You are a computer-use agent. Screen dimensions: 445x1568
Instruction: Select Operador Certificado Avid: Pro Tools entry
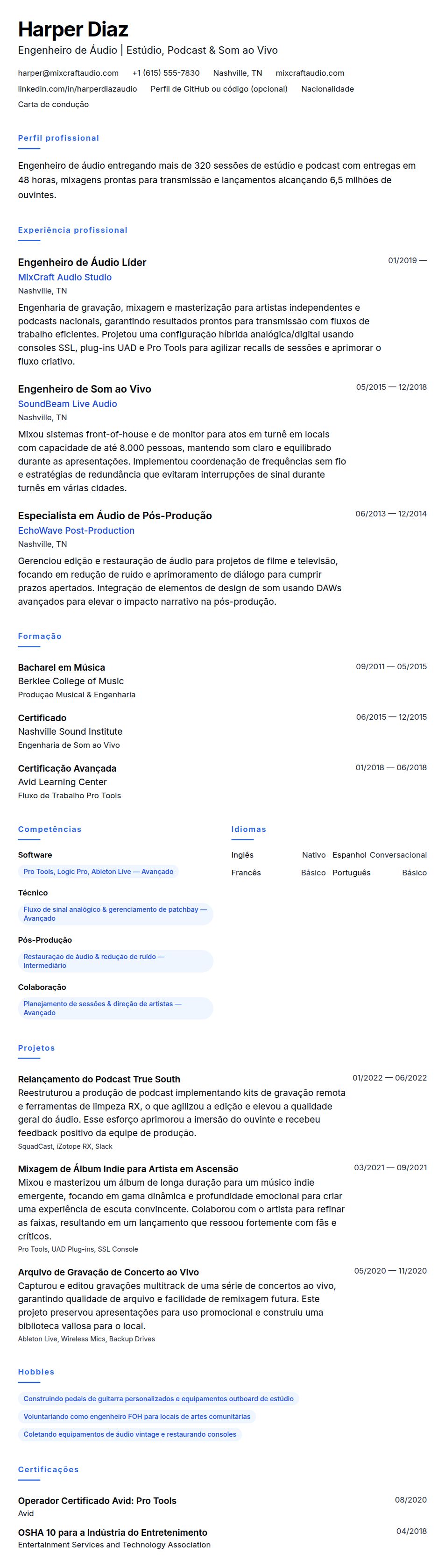[x=97, y=1501]
